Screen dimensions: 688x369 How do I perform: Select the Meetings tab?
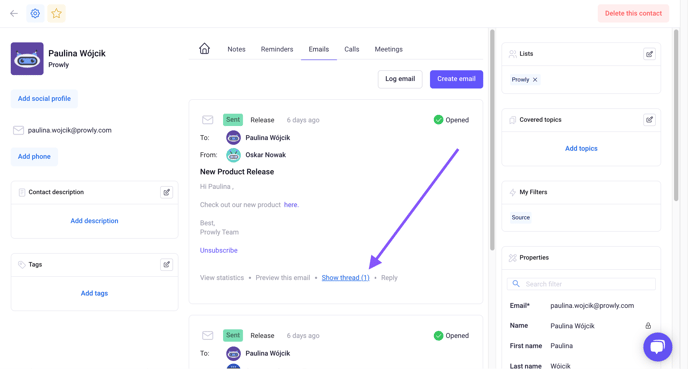388,49
